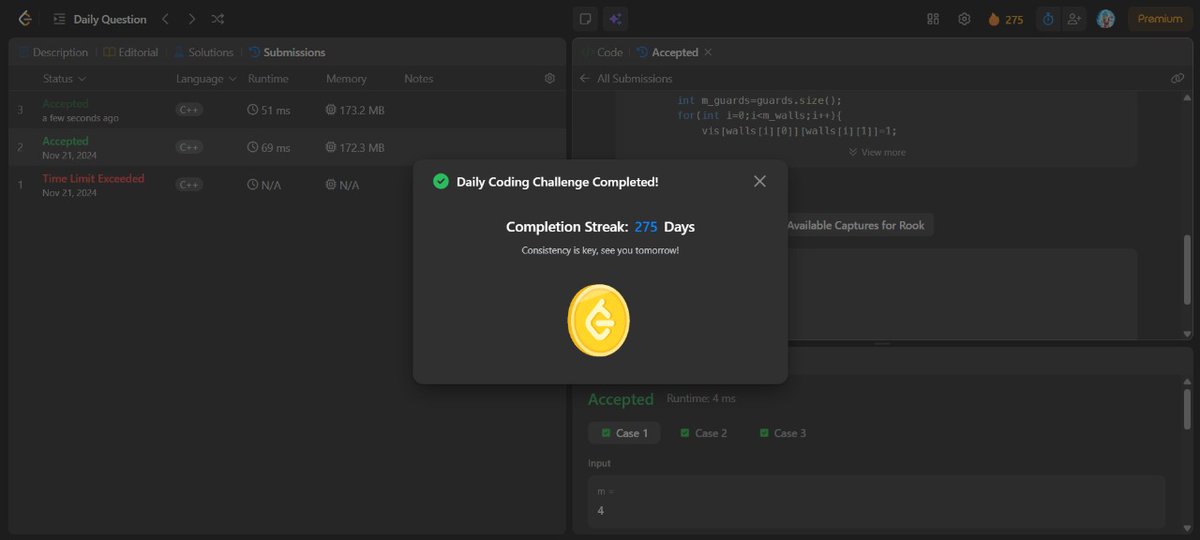Image resolution: width=1200 pixels, height=540 pixels.
Task: Open the Accepted submission with 69 ms runtime
Action: pos(287,147)
